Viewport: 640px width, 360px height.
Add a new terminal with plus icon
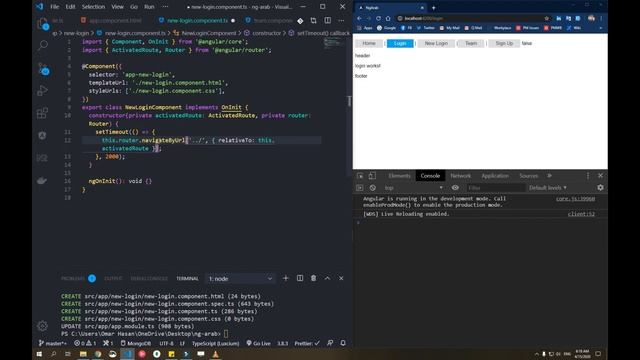286,278
